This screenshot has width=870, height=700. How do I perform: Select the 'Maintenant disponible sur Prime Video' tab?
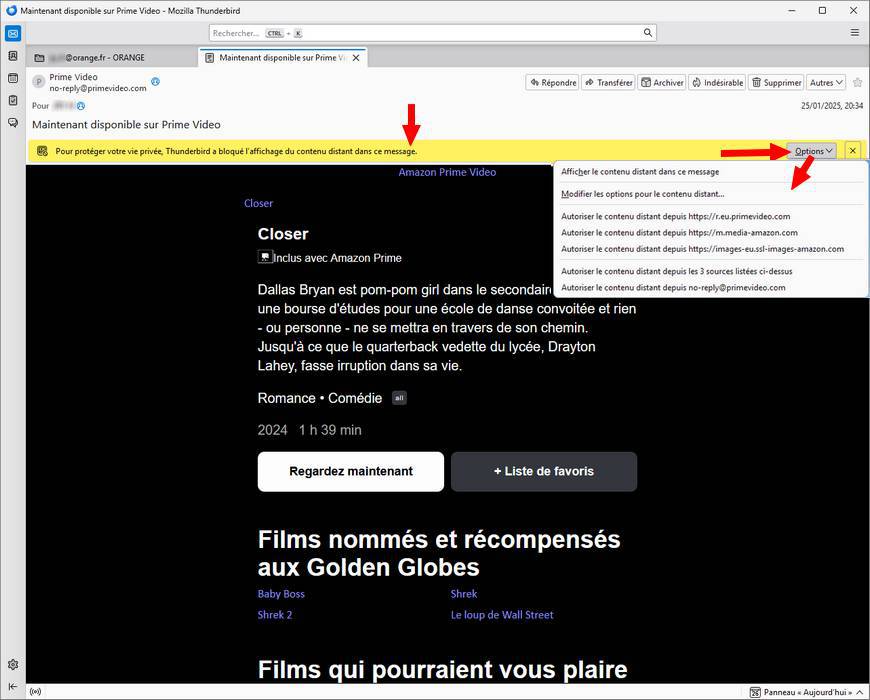[x=282, y=58]
